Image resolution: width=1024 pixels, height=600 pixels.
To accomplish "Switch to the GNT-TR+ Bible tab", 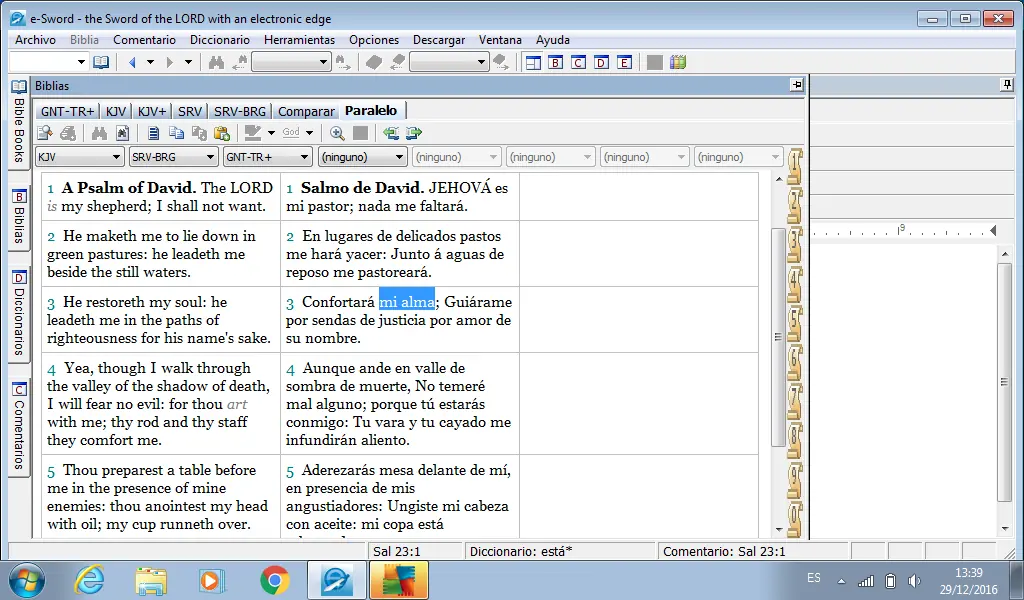I will 67,111.
